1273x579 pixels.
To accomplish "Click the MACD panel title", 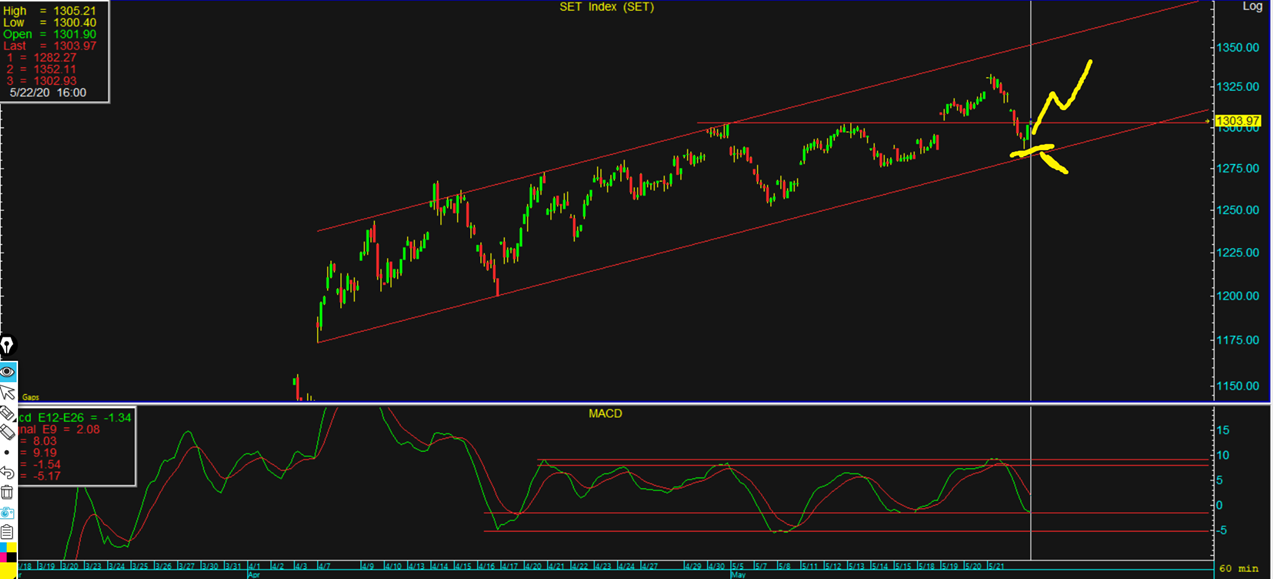I will pos(607,413).
